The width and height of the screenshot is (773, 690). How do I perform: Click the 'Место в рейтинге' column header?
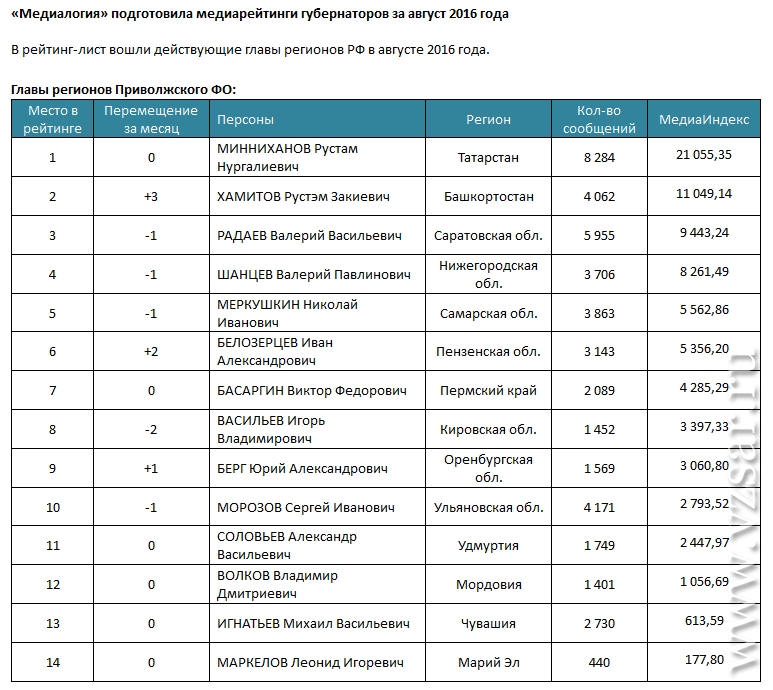pyautogui.click(x=52, y=119)
